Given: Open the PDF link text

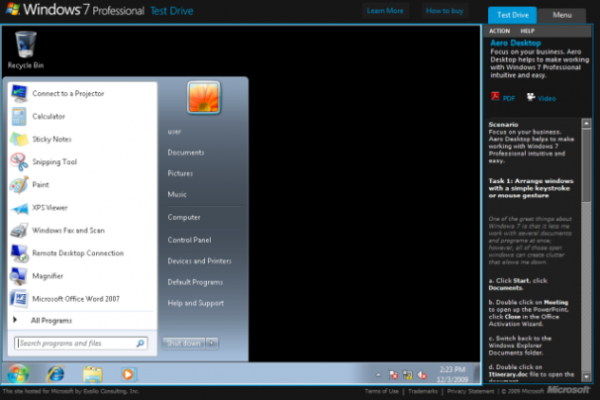Looking at the screenshot, I should [x=509, y=98].
